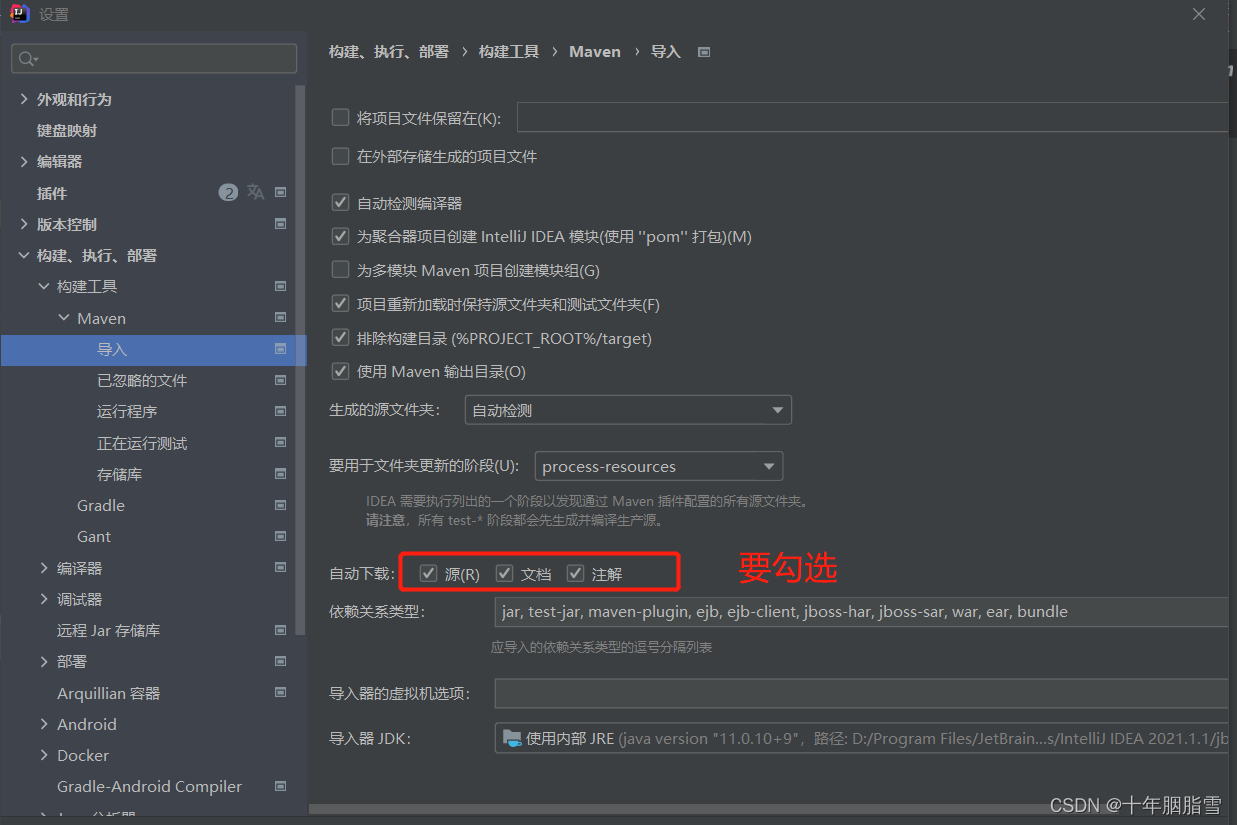Expand Docker tree node
The width and height of the screenshot is (1237, 825).
click(x=44, y=755)
